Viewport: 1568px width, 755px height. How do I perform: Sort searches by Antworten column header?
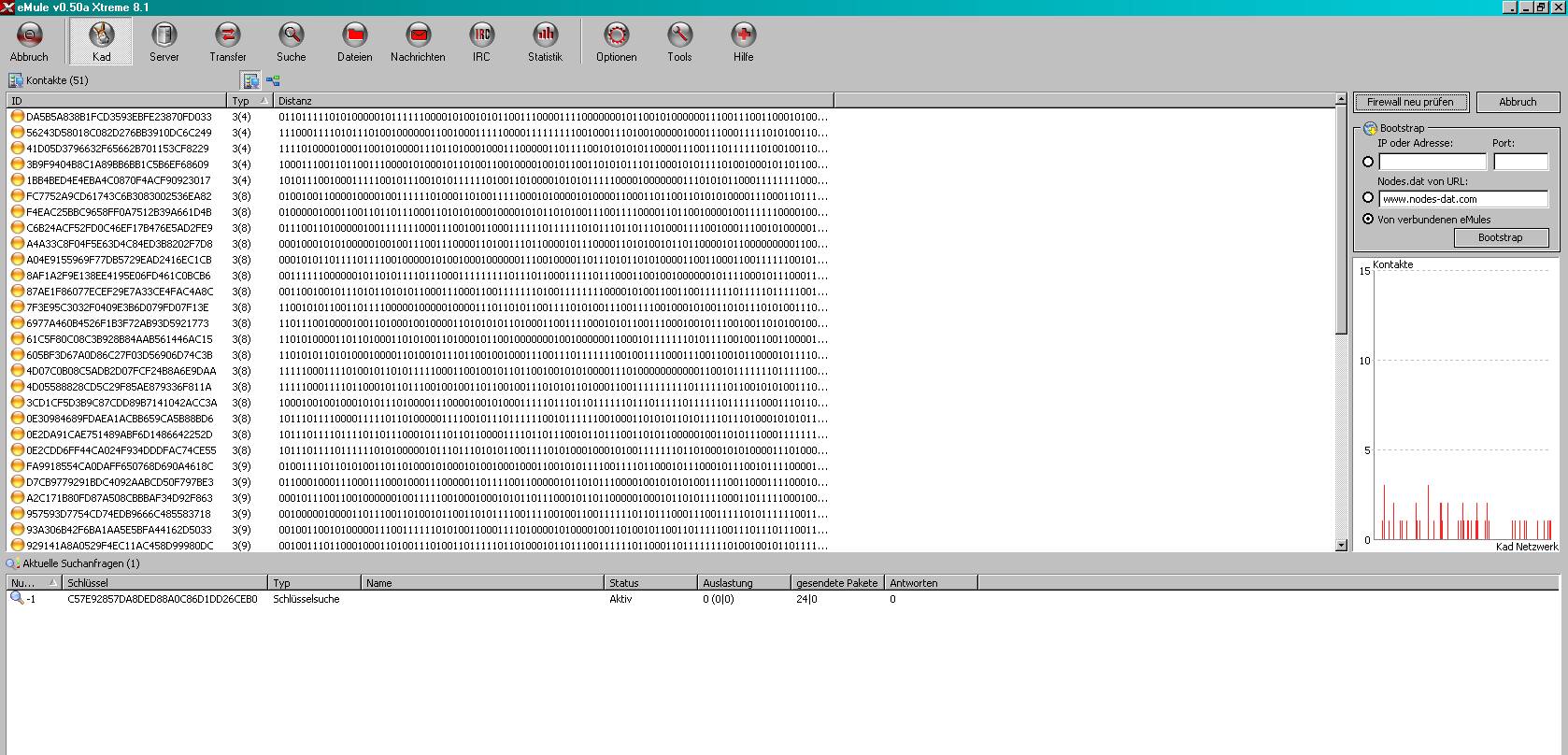point(932,582)
